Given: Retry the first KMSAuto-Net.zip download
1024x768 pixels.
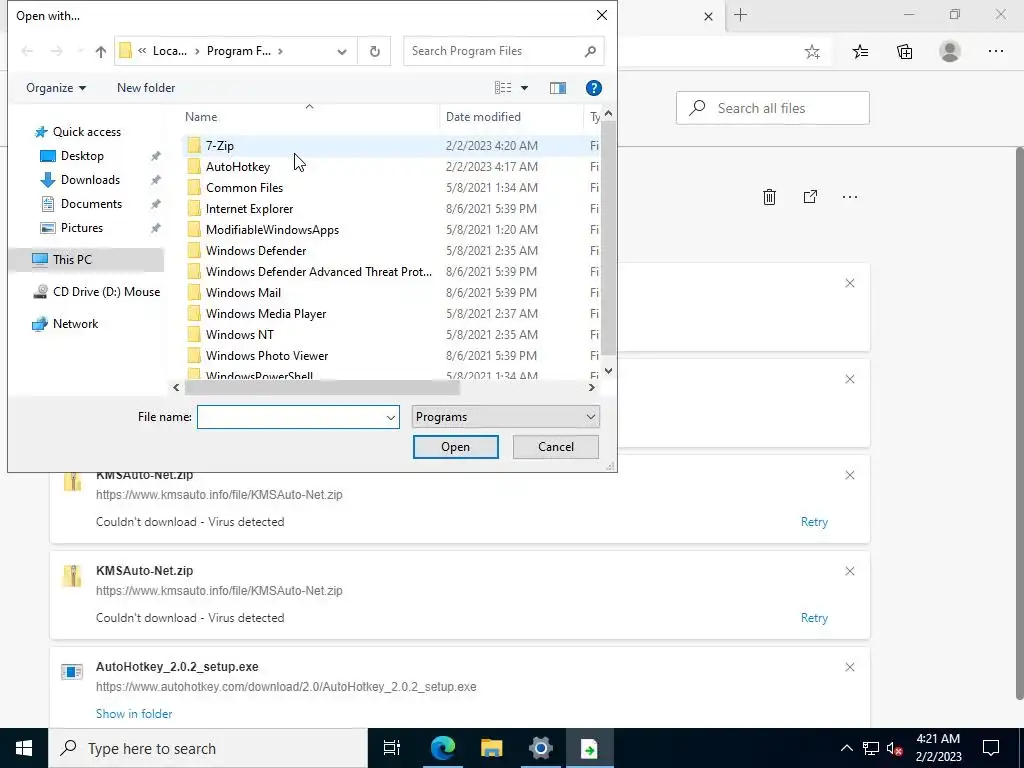Looking at the screenshot, I should click(814, 522).
